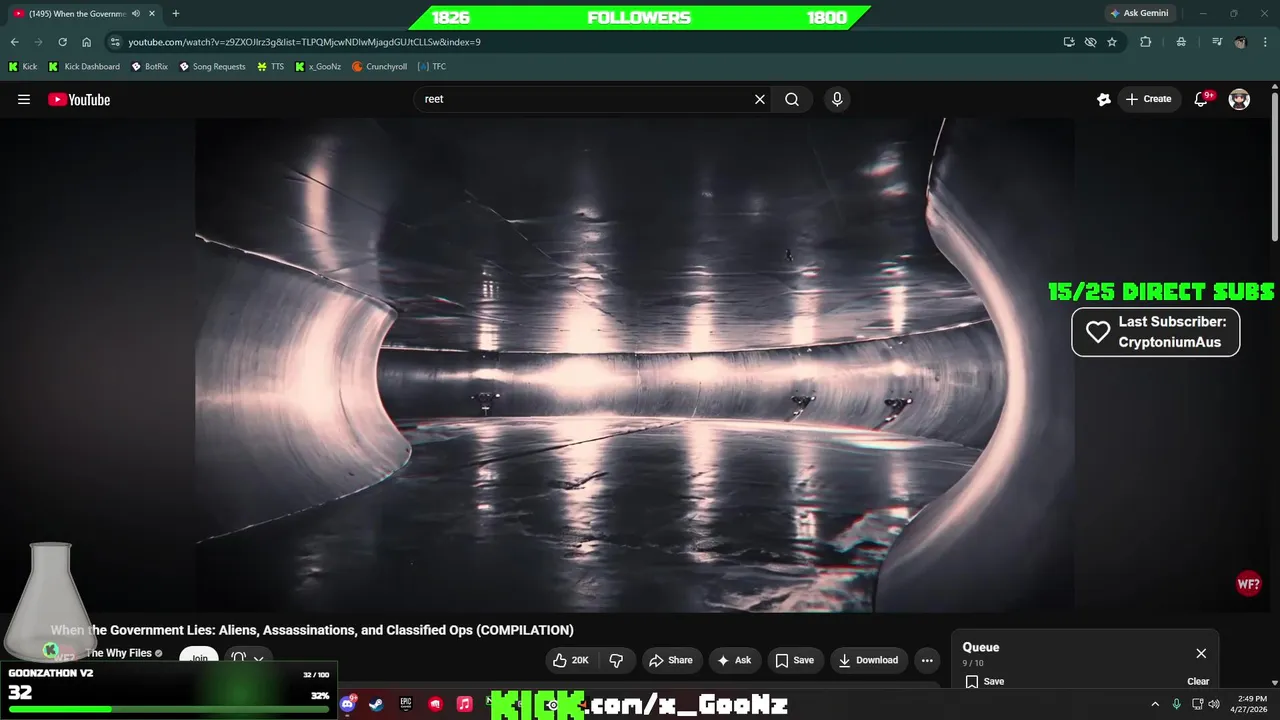
Task: Open YouTube notifications bell
Action: pos(1201,99)
